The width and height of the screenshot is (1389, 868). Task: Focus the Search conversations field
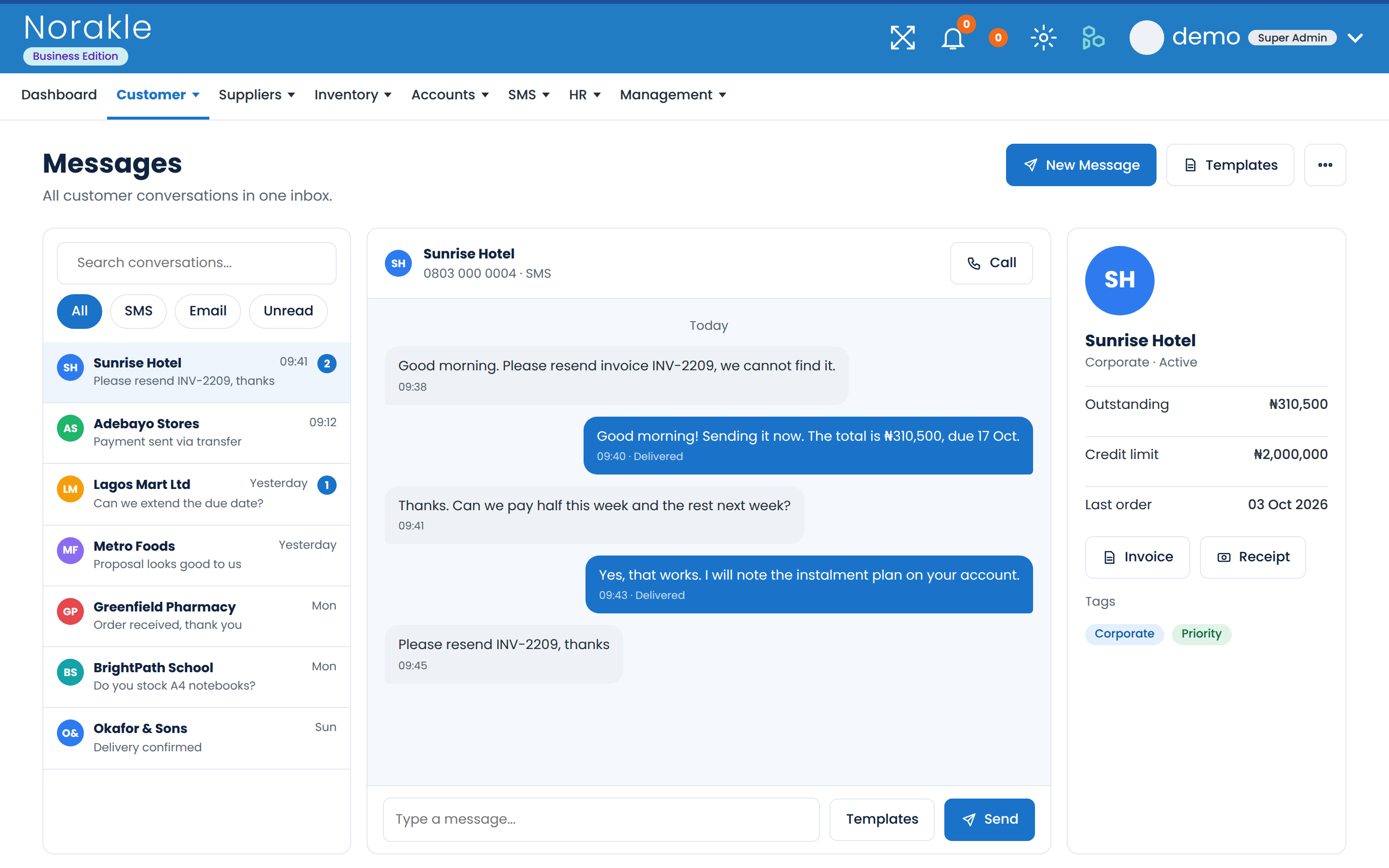(x=196, y=263)
